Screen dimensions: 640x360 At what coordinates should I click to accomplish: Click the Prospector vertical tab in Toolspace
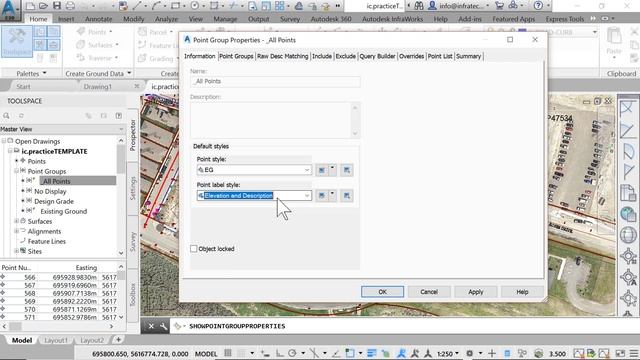click(133, 135)
